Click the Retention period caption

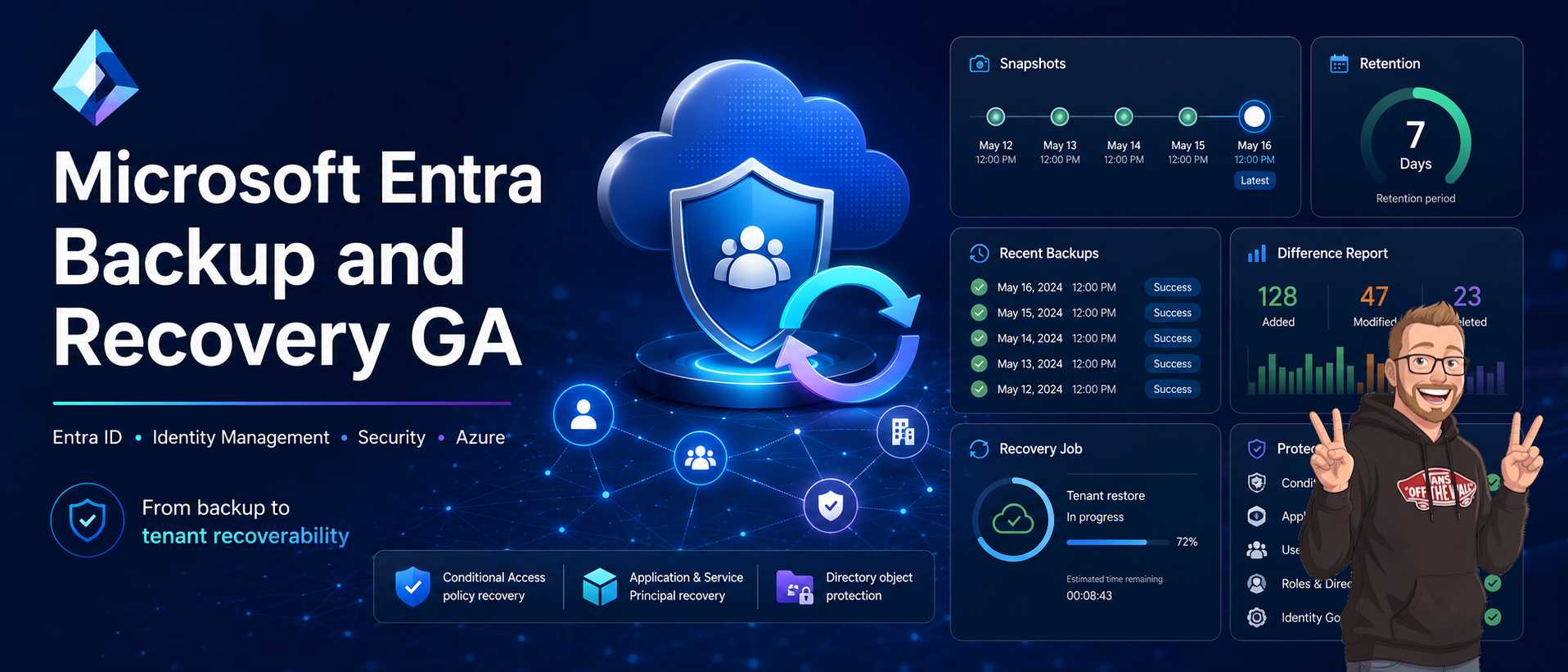click(1416, 198)
